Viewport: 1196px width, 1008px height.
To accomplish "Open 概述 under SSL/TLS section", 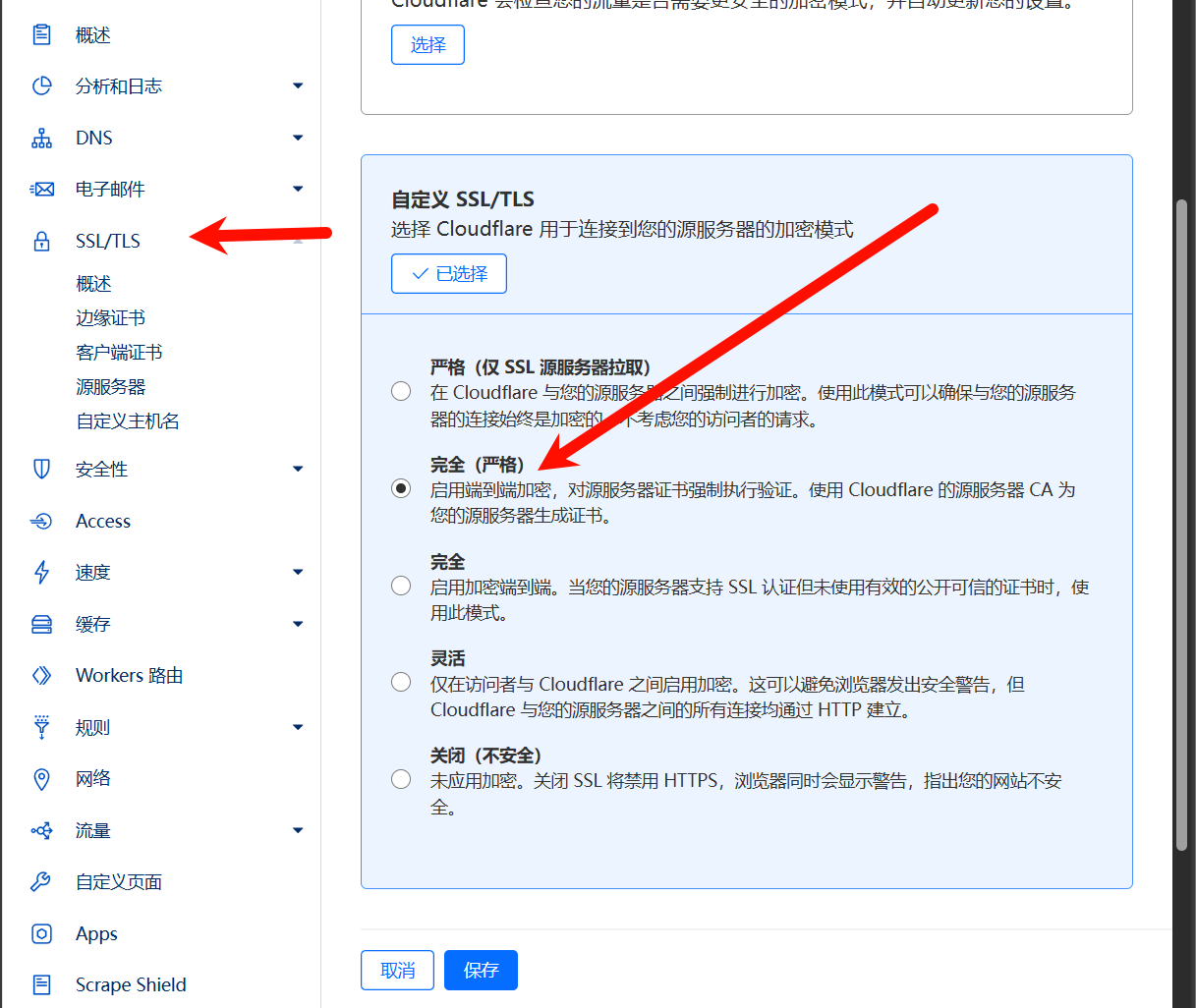I will coord(93,284).
